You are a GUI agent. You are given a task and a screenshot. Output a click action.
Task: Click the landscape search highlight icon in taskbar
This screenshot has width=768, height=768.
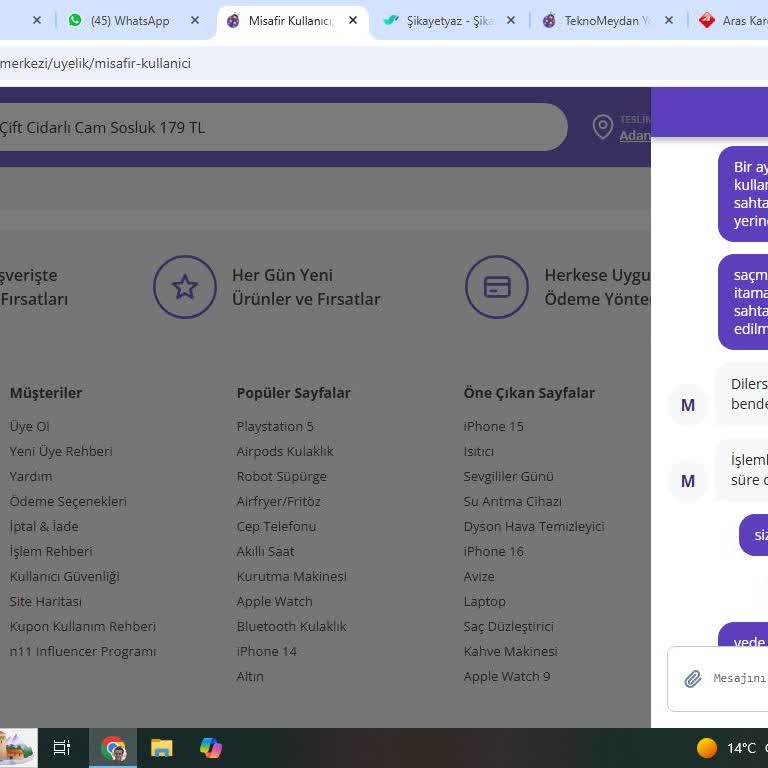click(x=18, y=748)
